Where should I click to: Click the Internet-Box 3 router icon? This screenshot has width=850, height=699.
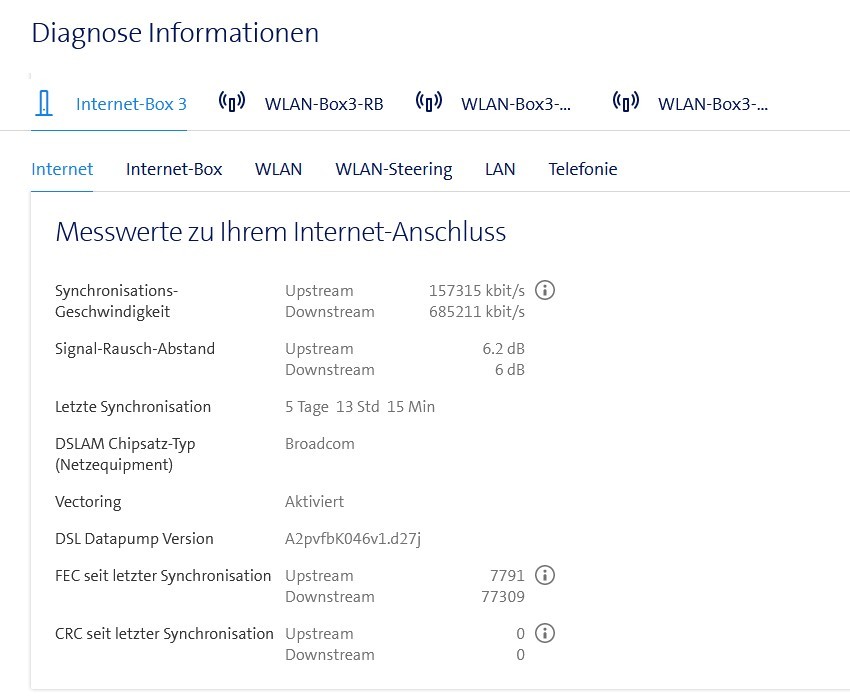(44, 103)
